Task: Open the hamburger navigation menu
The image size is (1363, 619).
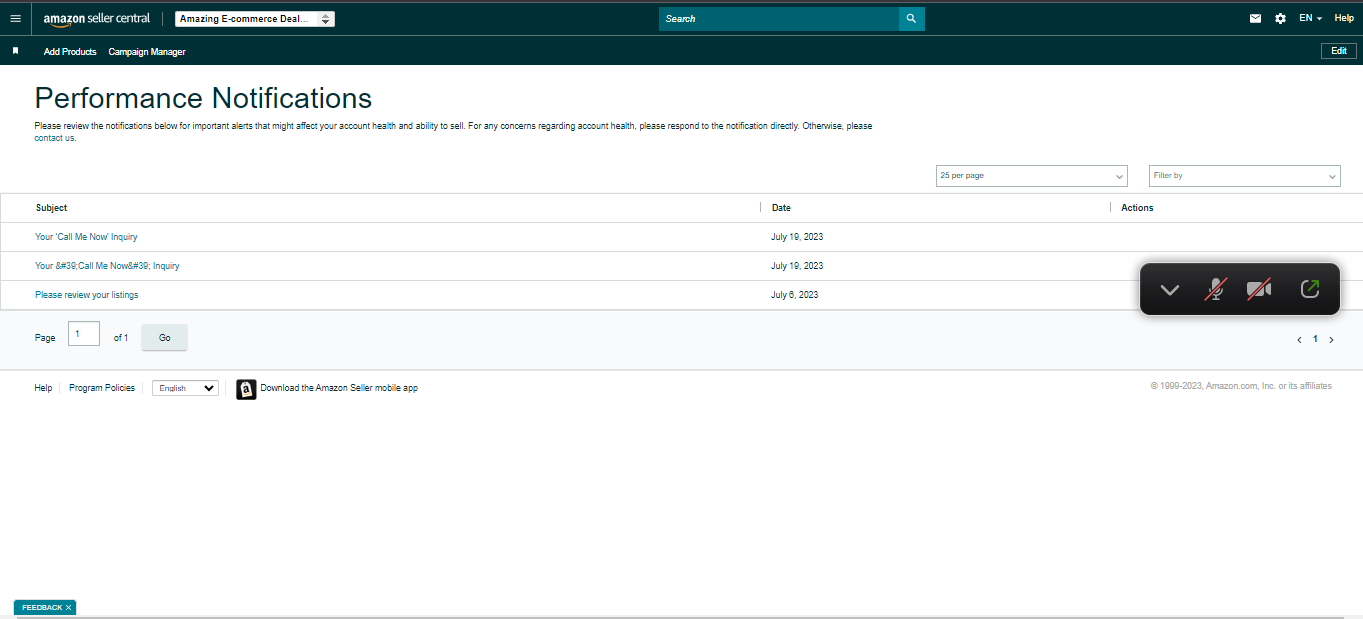Action: pyautogui.click(x=15, y=19)
